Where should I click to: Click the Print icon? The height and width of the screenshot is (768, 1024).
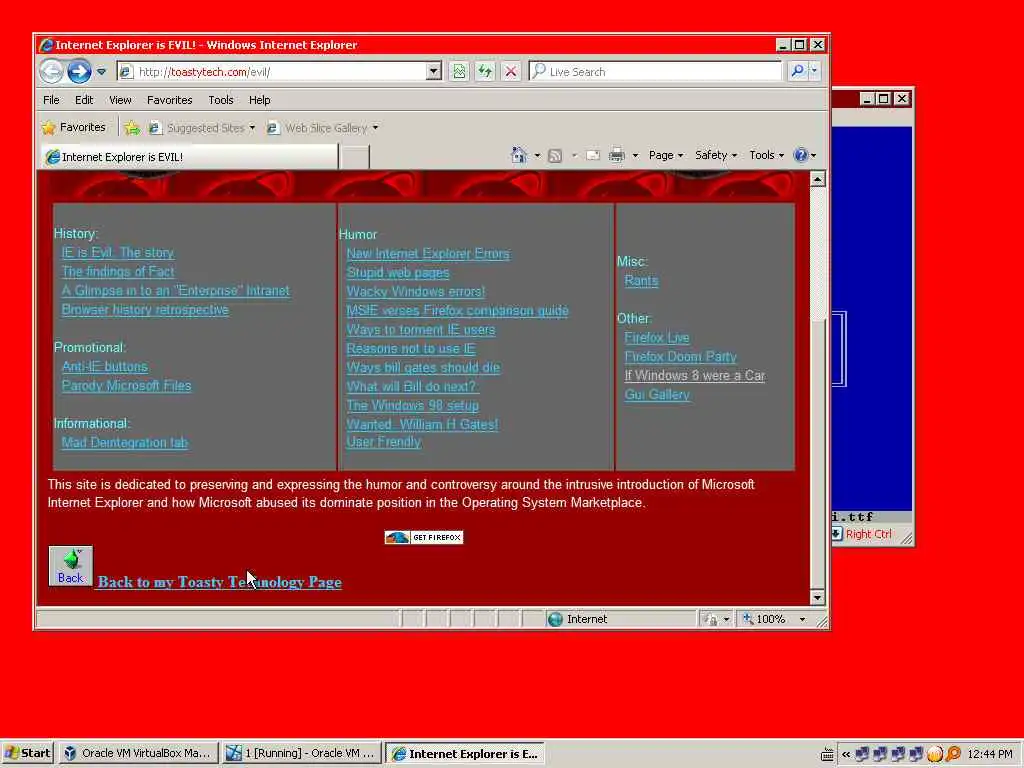616,155
